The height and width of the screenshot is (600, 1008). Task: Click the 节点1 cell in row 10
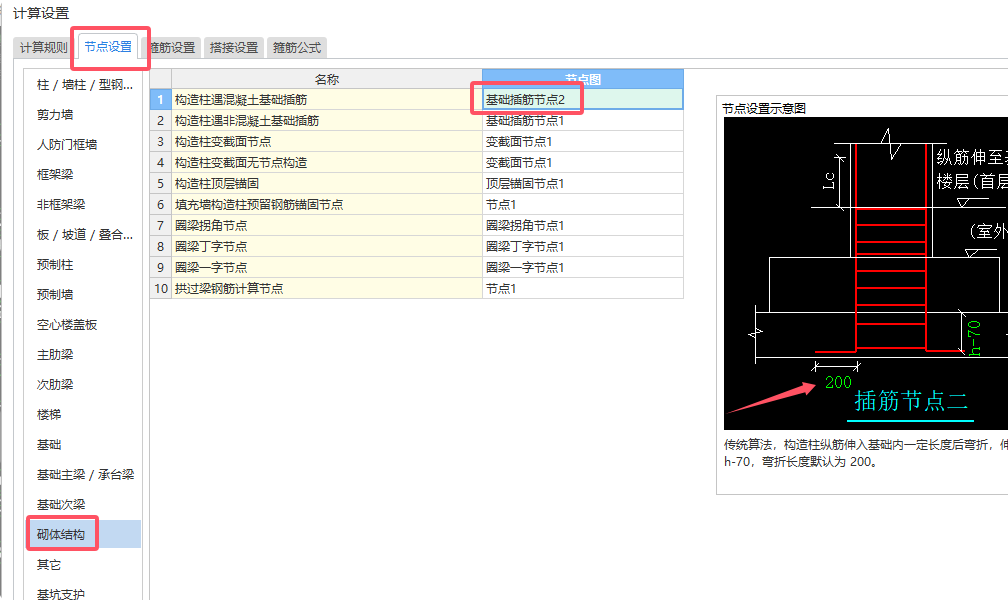click(x=582, y=288)
